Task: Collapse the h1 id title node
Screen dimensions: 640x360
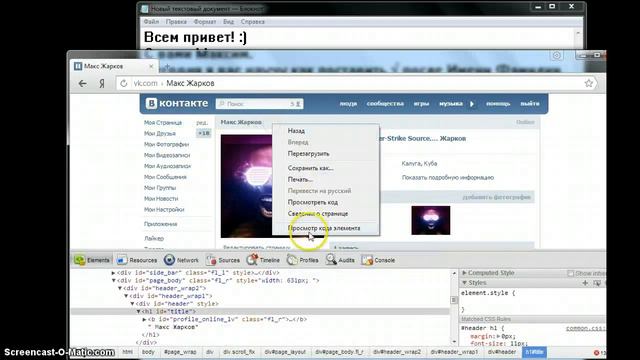Action: (139, 311)
